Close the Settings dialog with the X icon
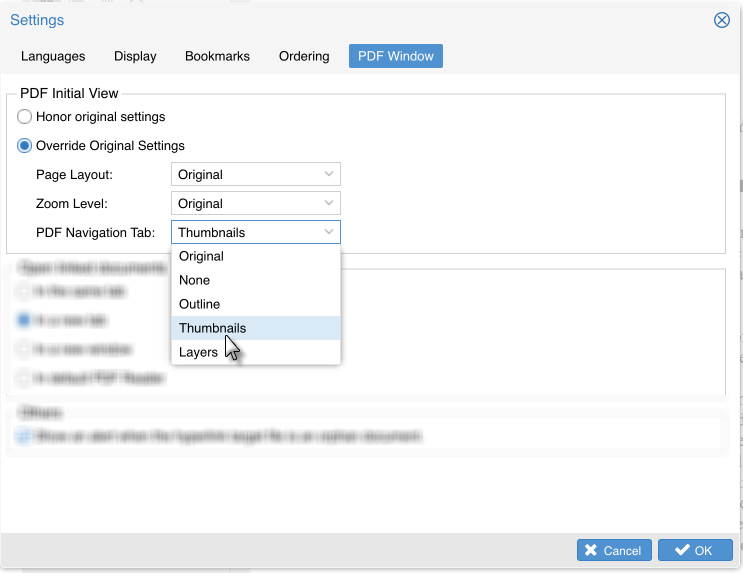Screen dimensions: 743x573 tap(721, 20)
